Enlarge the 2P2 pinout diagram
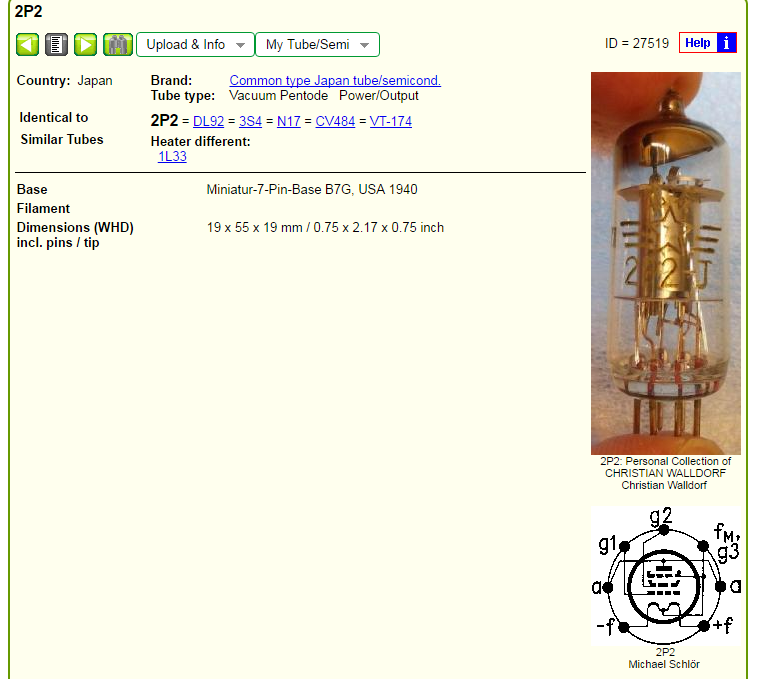 (x=666, y=576)
